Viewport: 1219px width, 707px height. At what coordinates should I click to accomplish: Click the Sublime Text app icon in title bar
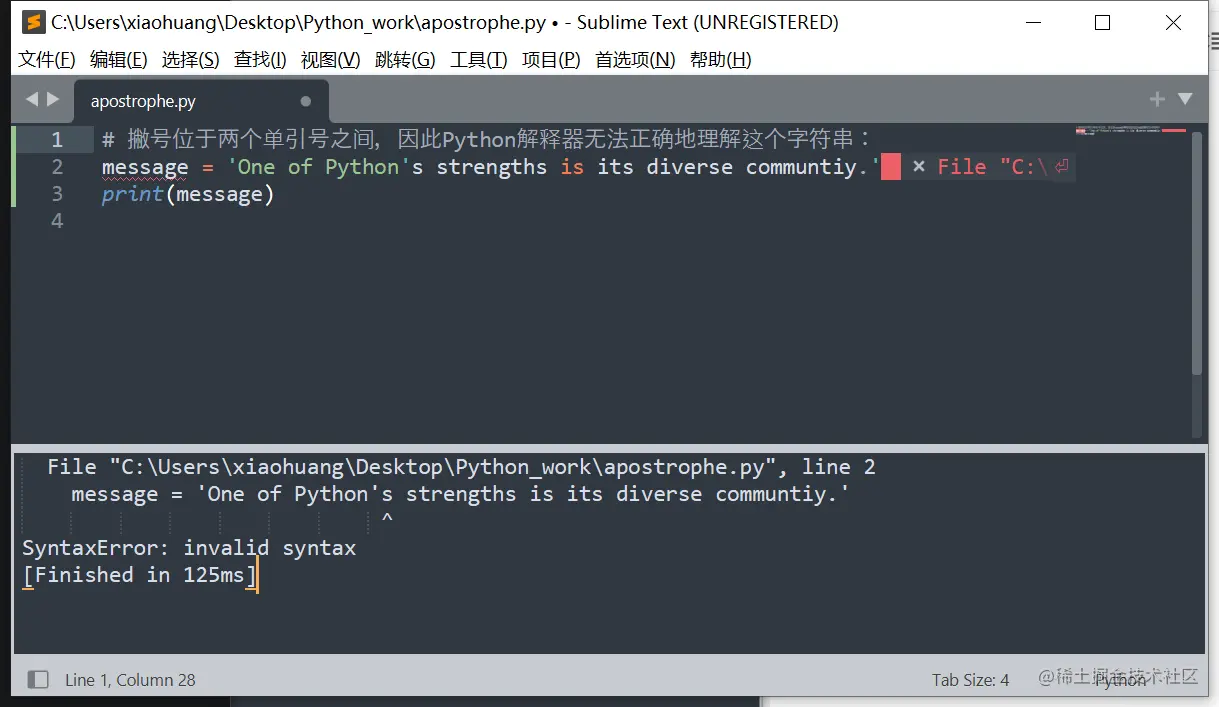[x=33, y=22]
